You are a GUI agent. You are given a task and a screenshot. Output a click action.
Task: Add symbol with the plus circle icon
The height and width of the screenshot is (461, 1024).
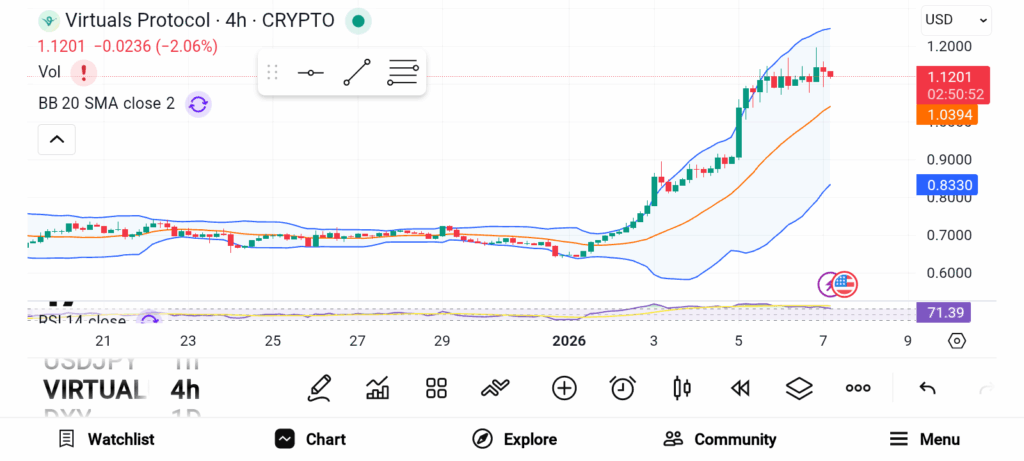coord(564,388)
